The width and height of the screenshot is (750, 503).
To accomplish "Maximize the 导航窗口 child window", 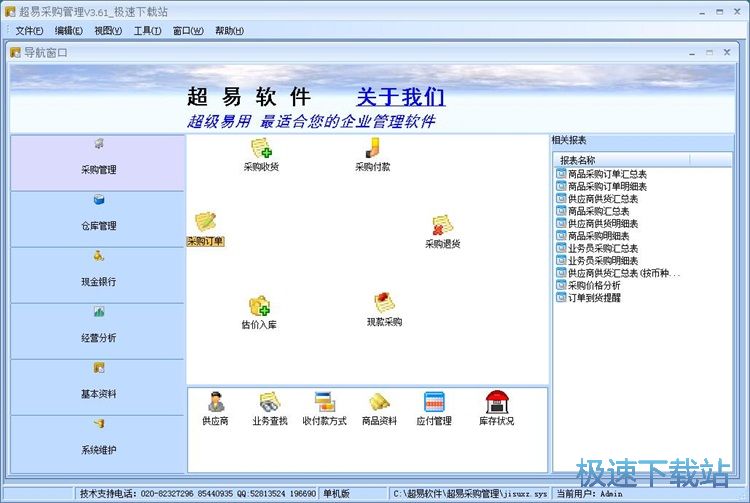I will click(x=709, y=53).
